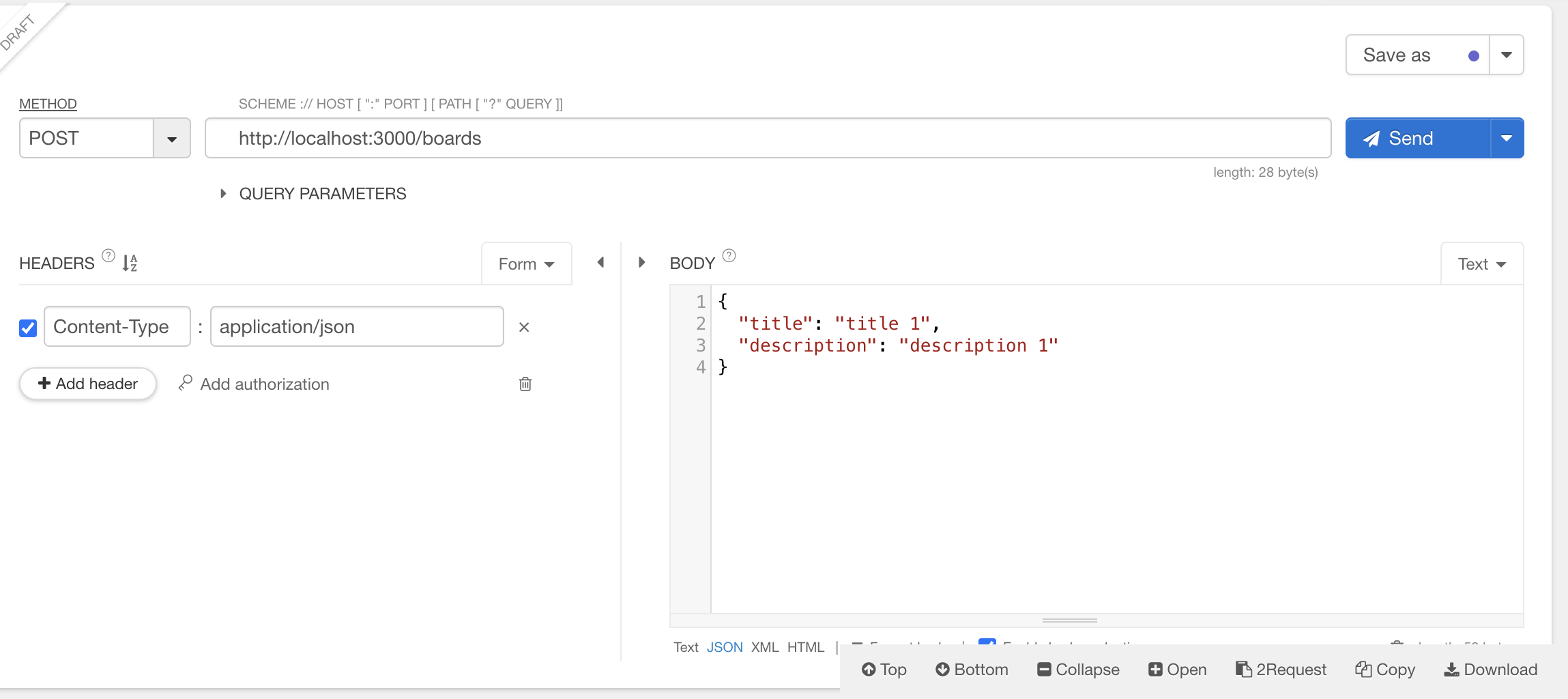Uncheck the Content-Type header checkbox
The width and height of the screenshot is (1568, 699).
coord(28,328)
